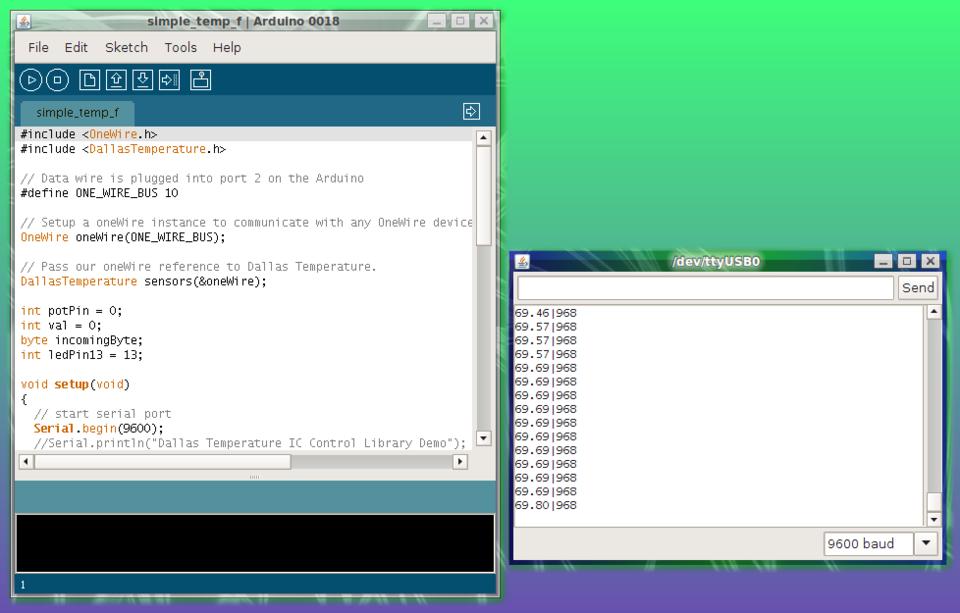Image resolution: width=960 pixels, height=613 pixels.
Task: Click the Send button in serial monitor
Action: [x=917, y=288]
